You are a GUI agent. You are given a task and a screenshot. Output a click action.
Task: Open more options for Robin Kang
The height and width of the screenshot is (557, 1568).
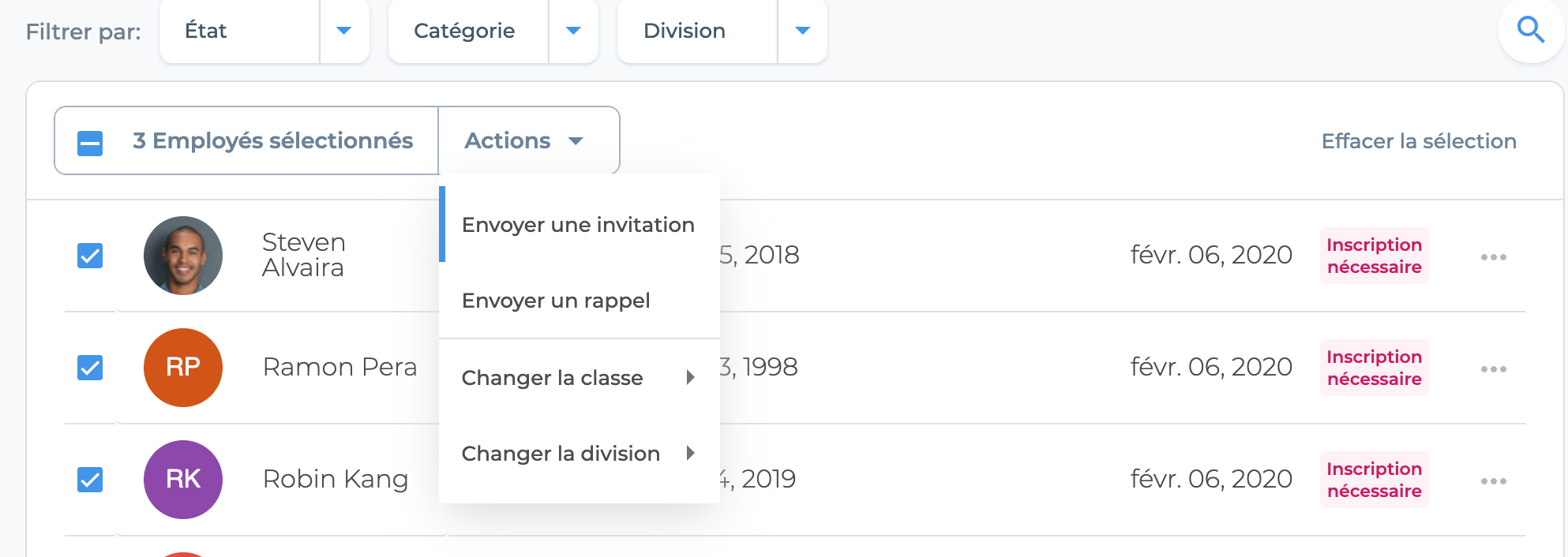(1494, 481)
